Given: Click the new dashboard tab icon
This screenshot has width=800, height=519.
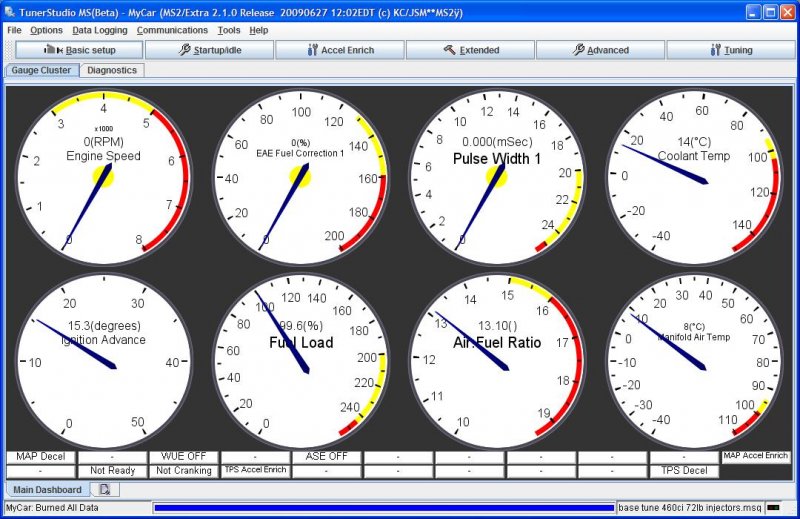Looking at the screenshot, I should point(104,489).
